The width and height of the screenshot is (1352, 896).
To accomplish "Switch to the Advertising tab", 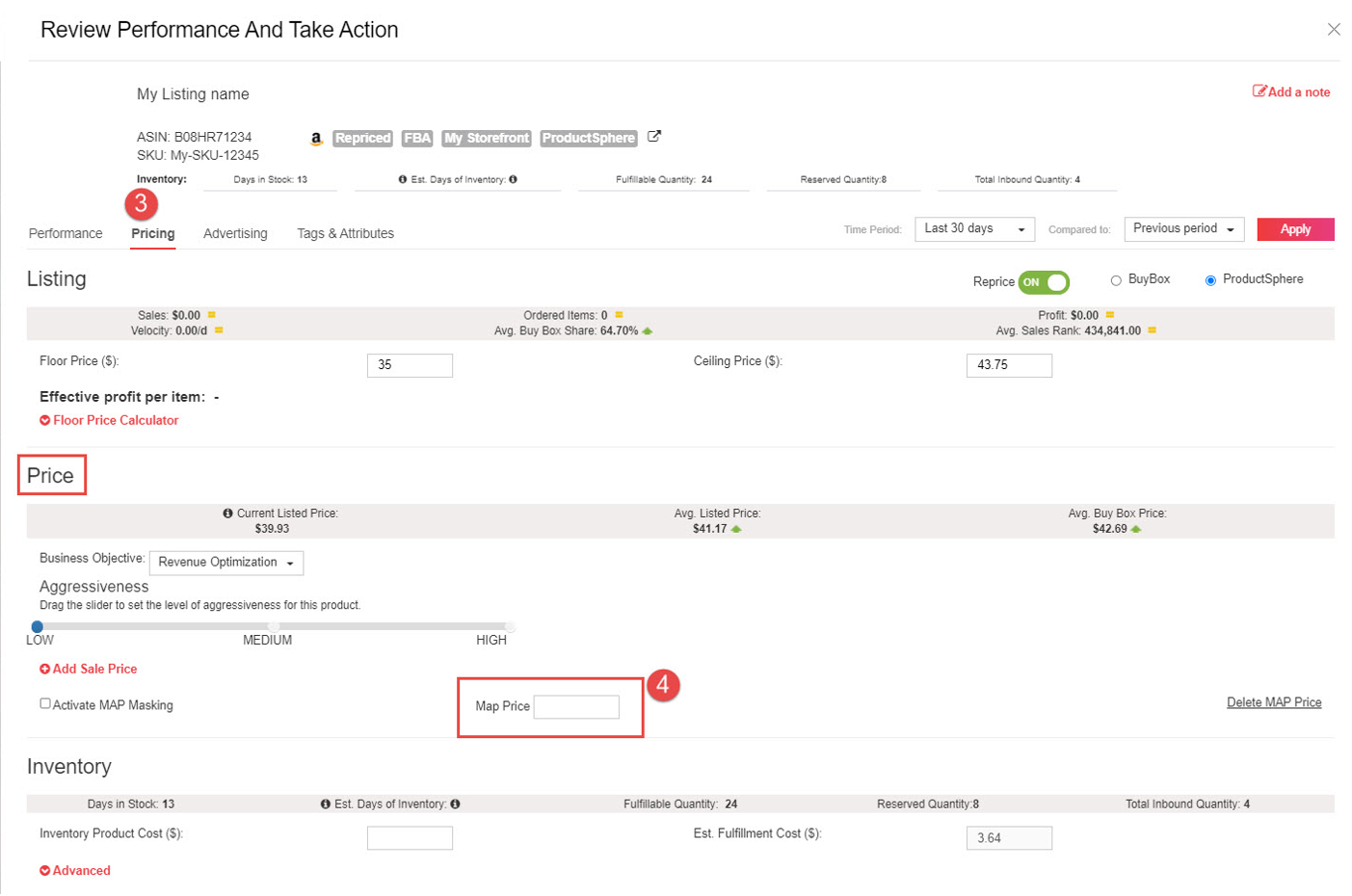I will click(x=234, y=233).
